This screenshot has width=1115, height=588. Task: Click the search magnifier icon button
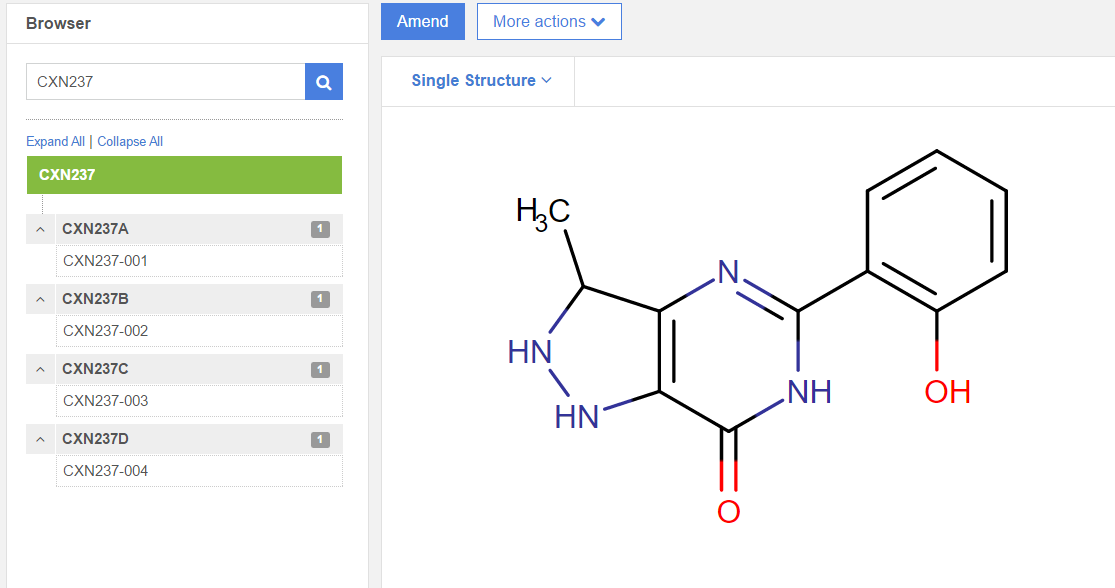(324, 82)
